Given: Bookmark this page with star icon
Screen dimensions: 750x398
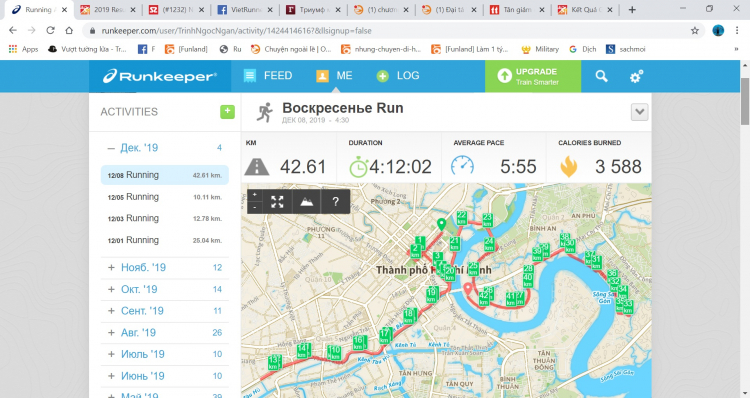Looking at the screenshot, I should click(x=695, y=31).
